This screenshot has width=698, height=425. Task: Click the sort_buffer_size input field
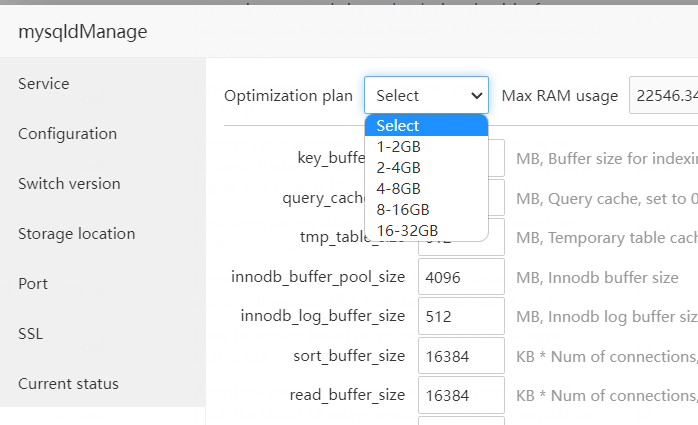point(460,356)
